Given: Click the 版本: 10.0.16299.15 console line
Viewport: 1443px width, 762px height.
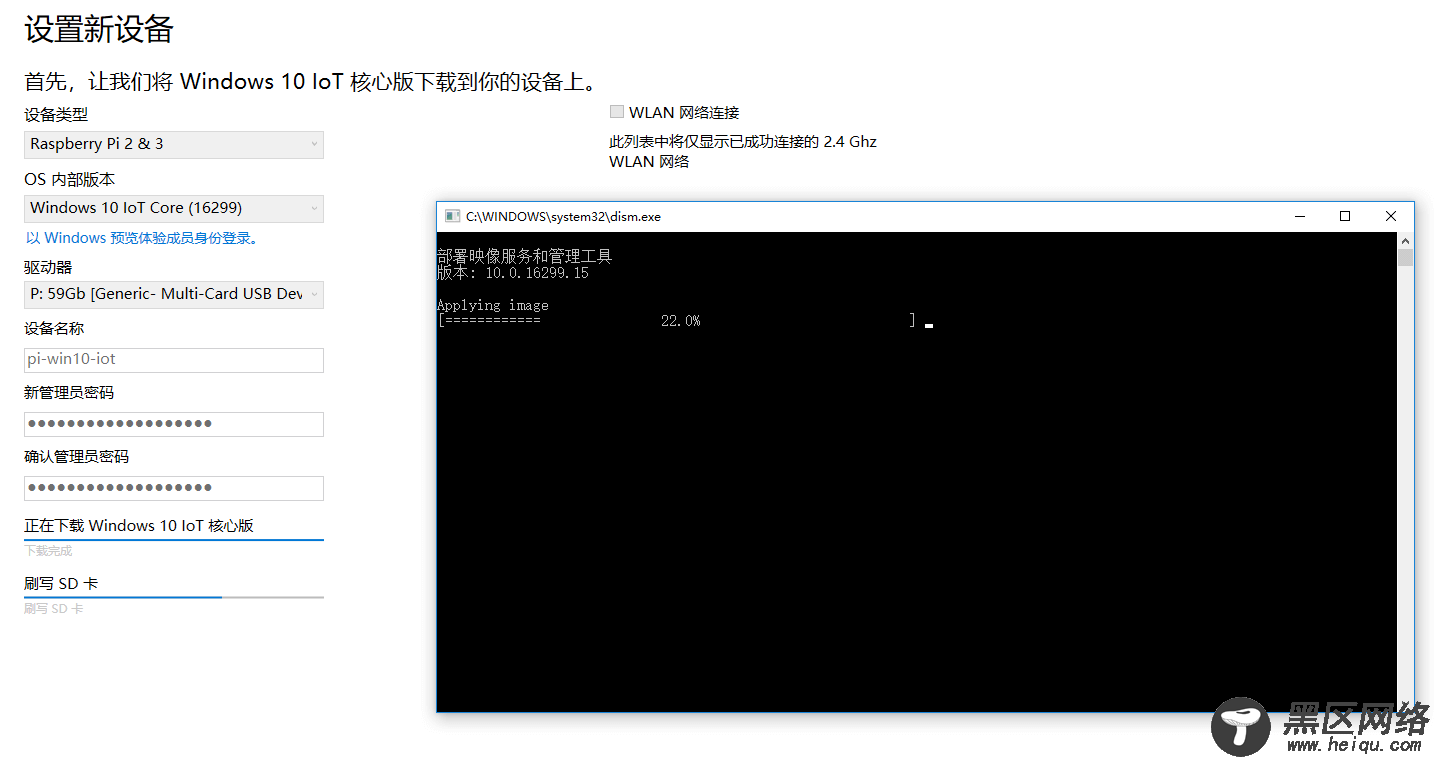Looking at the screenshot, I should tap(513, 273).
